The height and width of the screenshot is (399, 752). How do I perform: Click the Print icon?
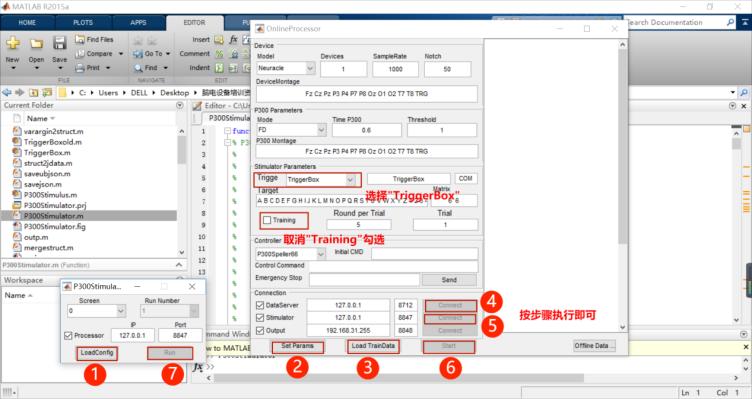point(80,68)
